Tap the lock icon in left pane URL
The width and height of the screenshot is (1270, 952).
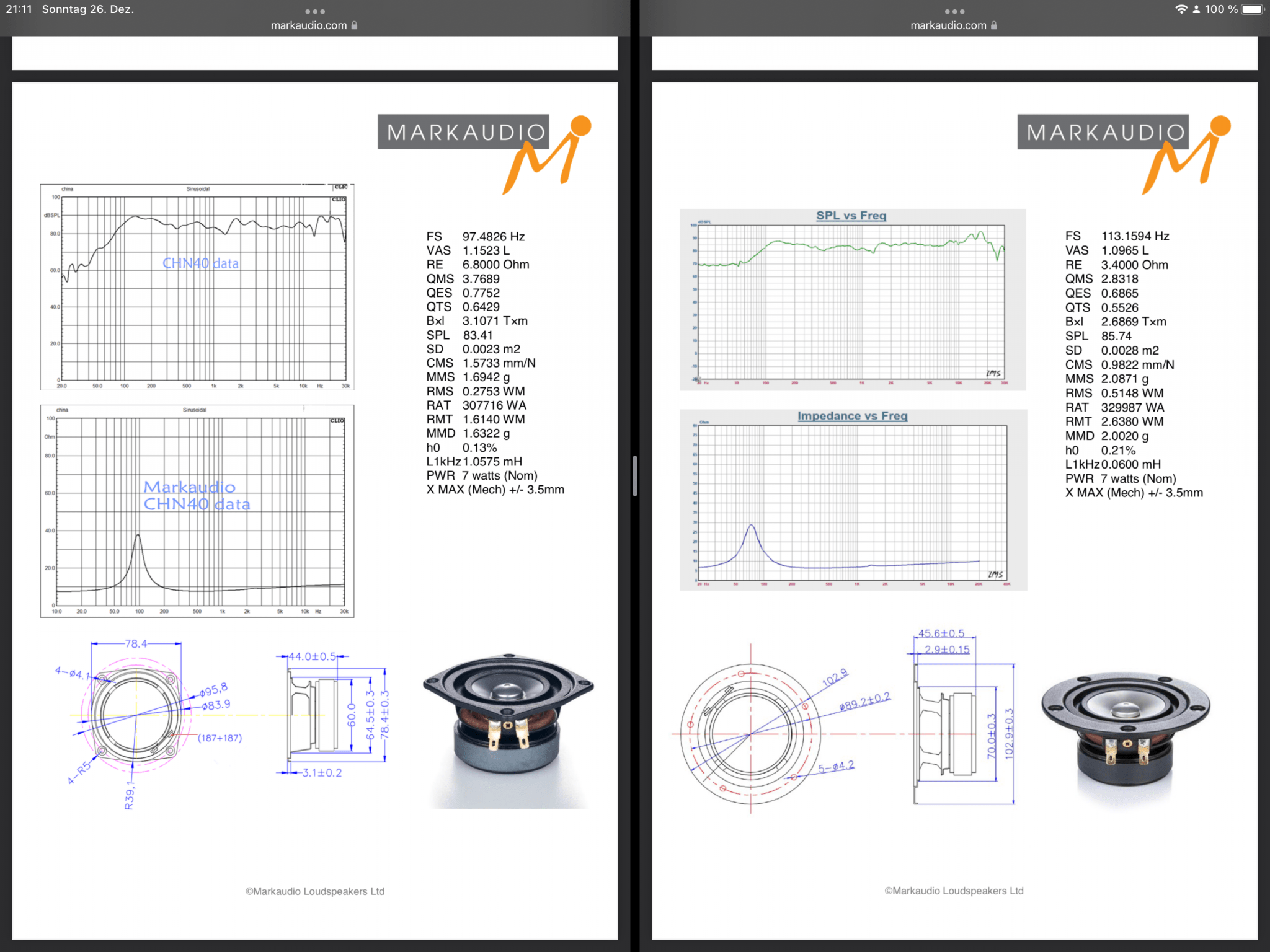pyautogui.click(x=354, y=25)
